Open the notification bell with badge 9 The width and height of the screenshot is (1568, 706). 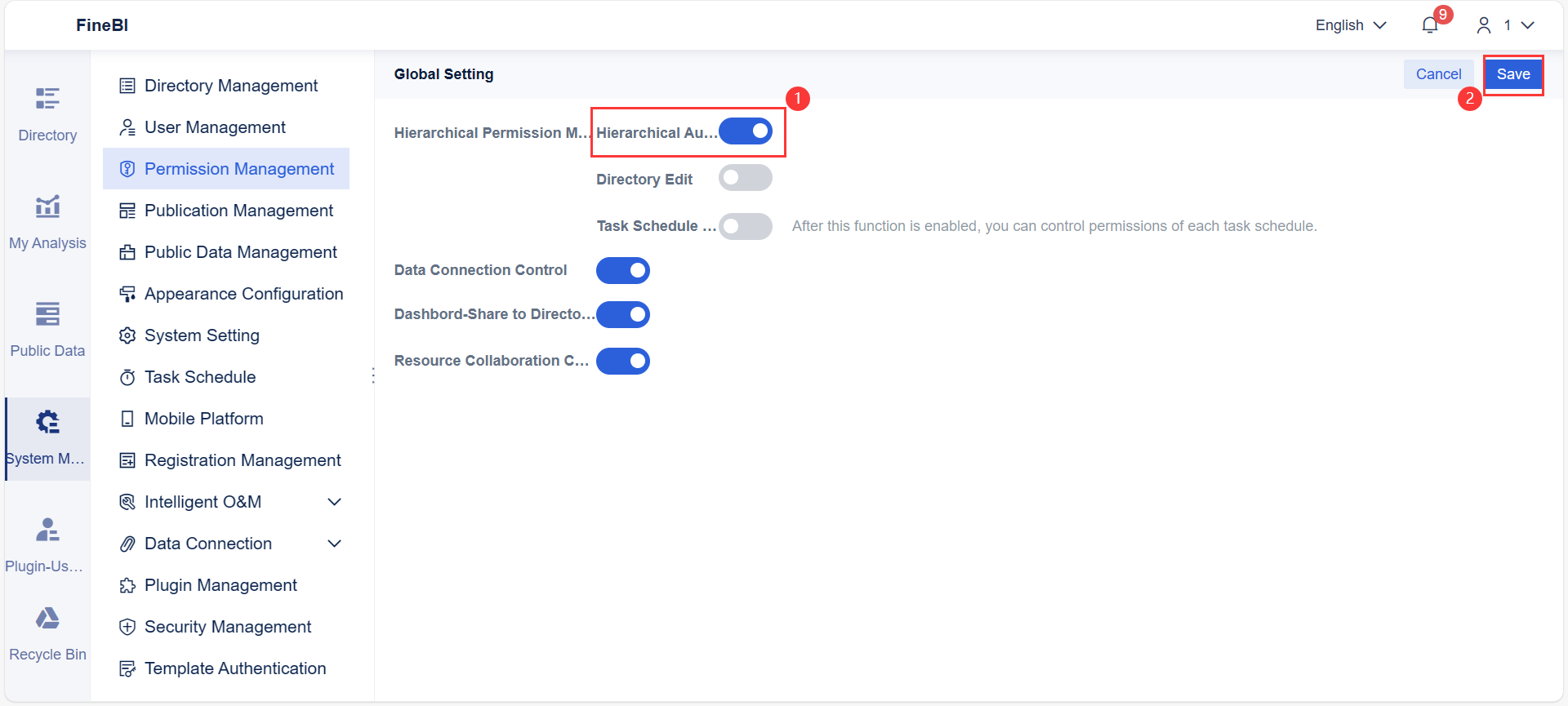tap(1429, 24)
